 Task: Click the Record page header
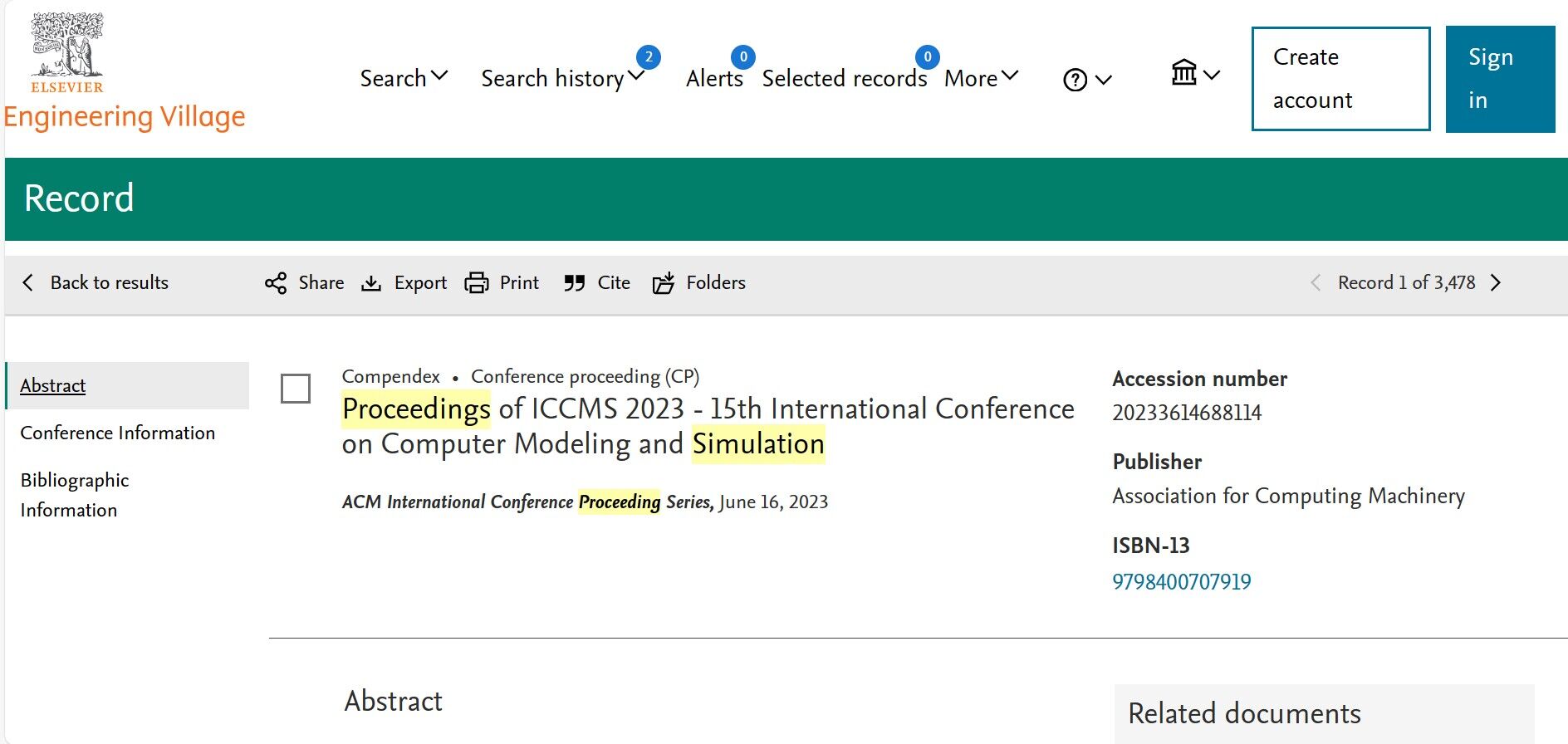pyautogui.click(x=79, y=198)
